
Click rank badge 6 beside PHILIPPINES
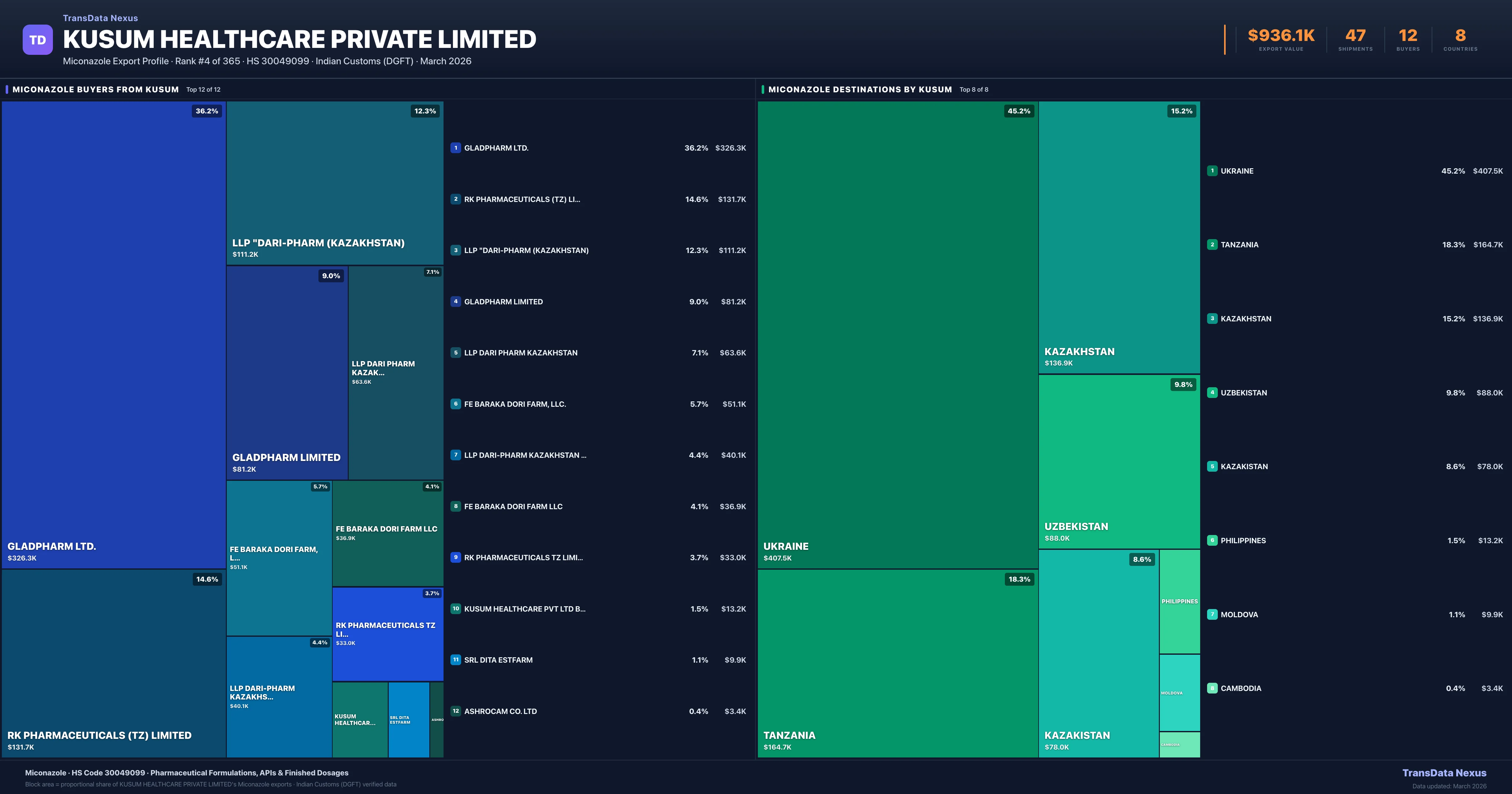click(x=1212, y=540)
